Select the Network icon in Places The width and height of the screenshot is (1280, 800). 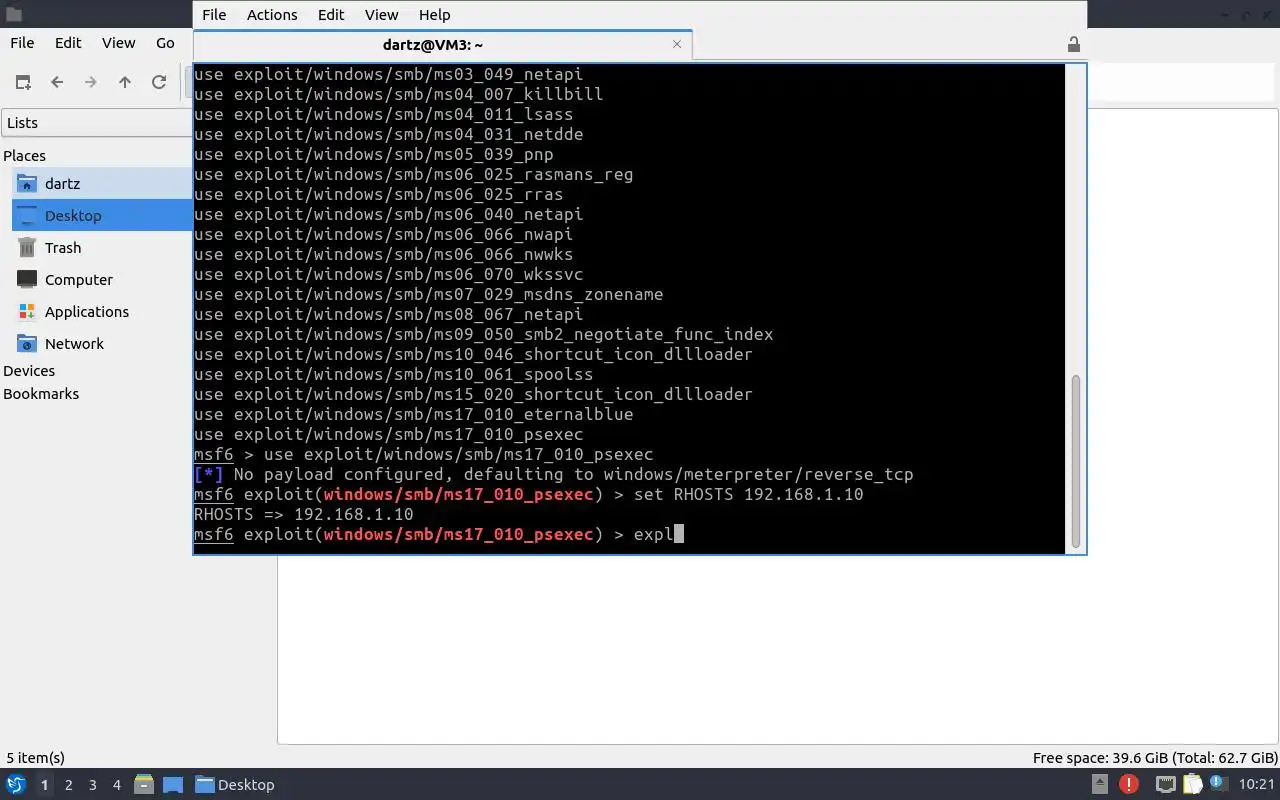click(27, 344)
